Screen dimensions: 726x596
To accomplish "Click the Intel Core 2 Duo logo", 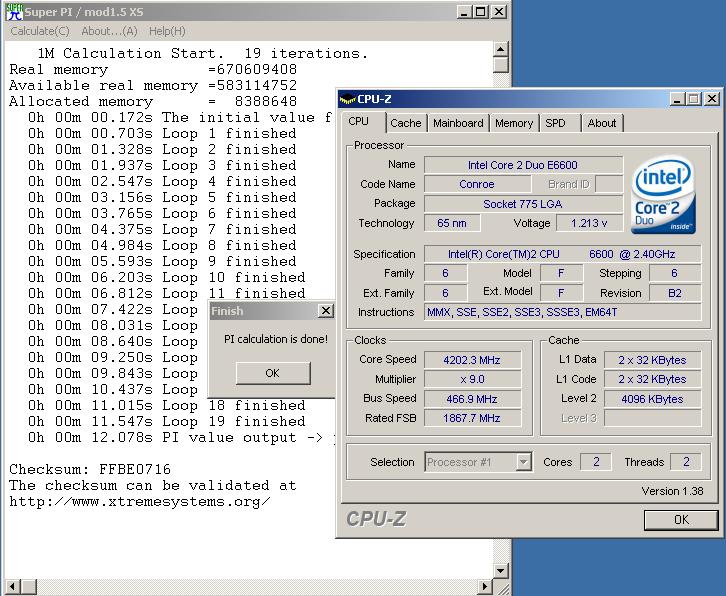I will coord(663,197).
